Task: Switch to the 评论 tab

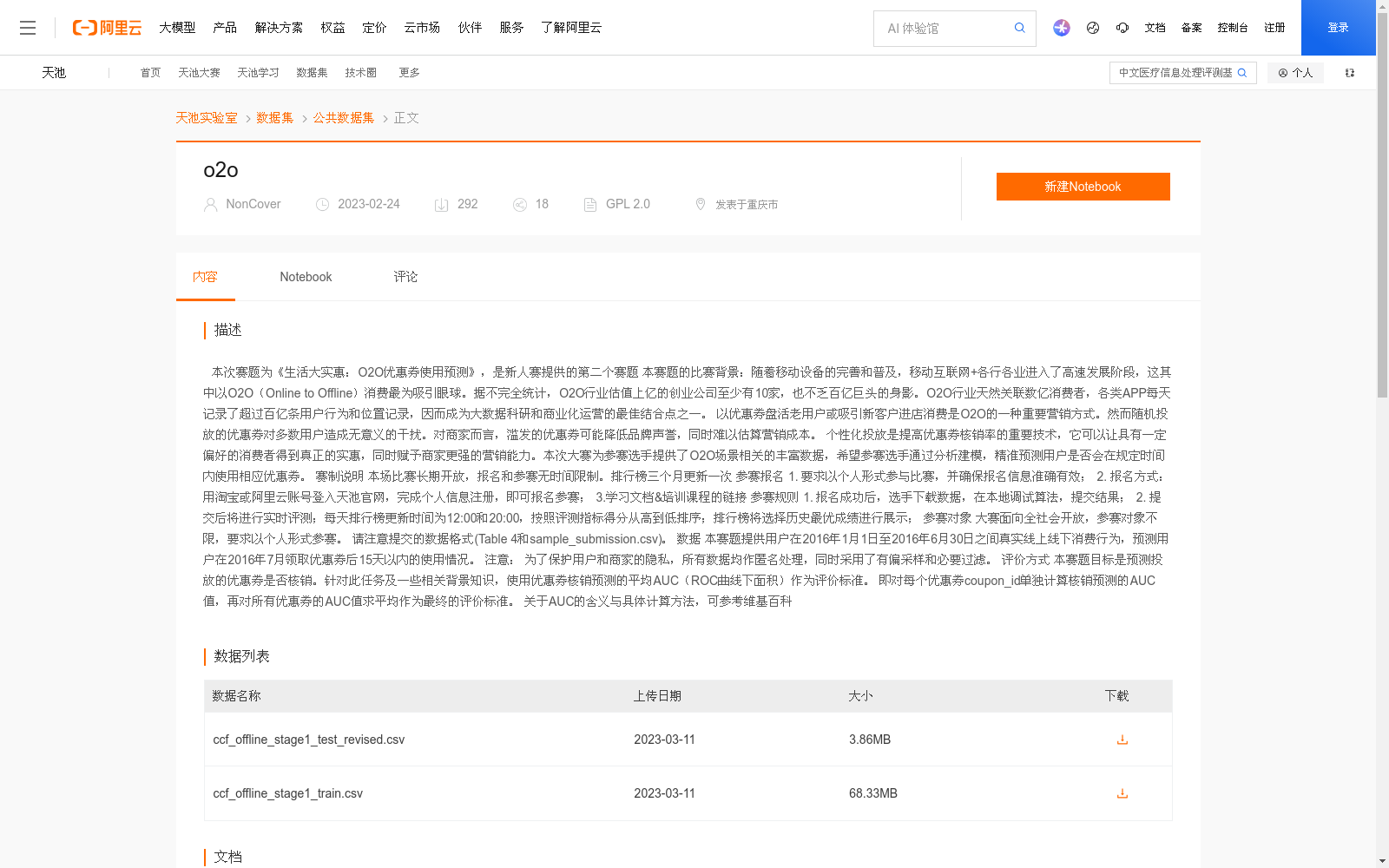Action: [405, 277]
